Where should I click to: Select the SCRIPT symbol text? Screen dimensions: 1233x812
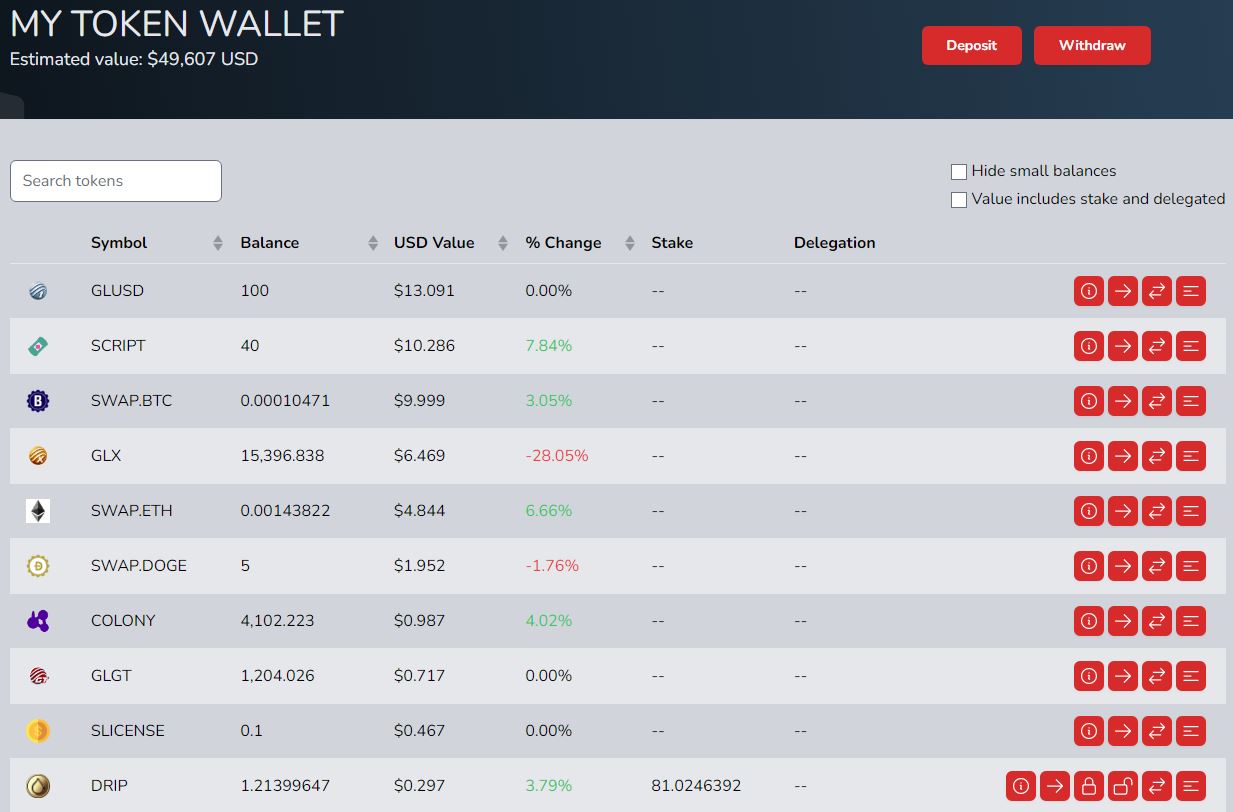click(x=118, y=346)
